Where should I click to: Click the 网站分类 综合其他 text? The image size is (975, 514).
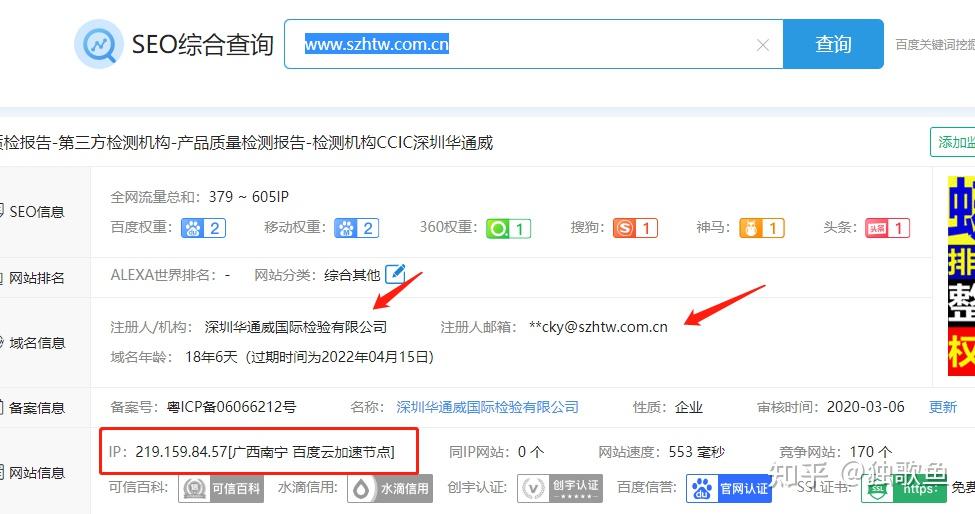352,275
